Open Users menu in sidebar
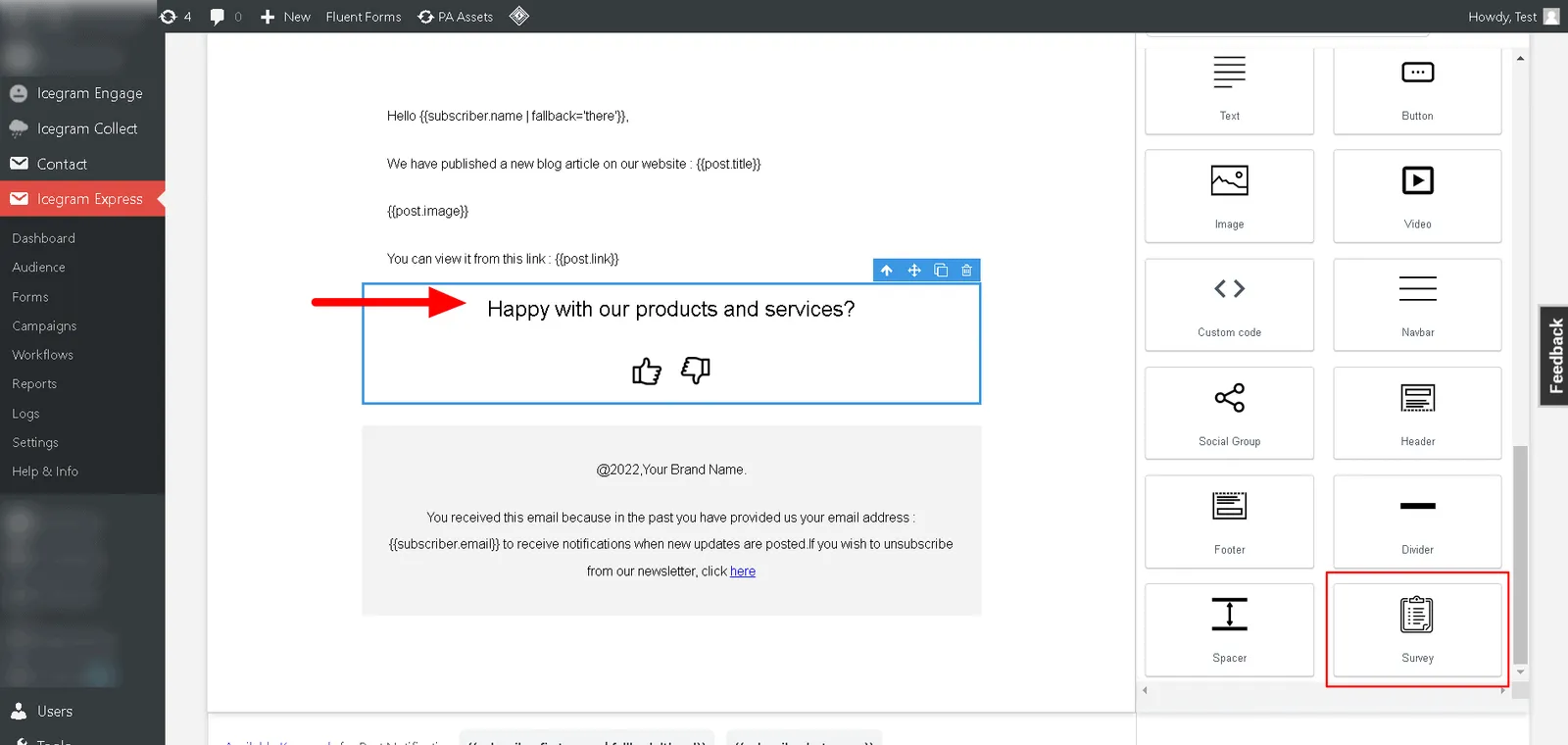The height and width of the screenshot is (745, 1568). [82, 712]
